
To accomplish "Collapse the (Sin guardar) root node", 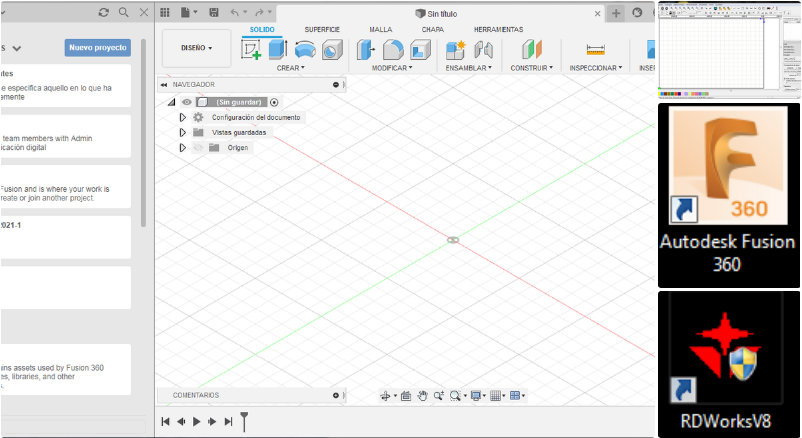I will (171, 102).
